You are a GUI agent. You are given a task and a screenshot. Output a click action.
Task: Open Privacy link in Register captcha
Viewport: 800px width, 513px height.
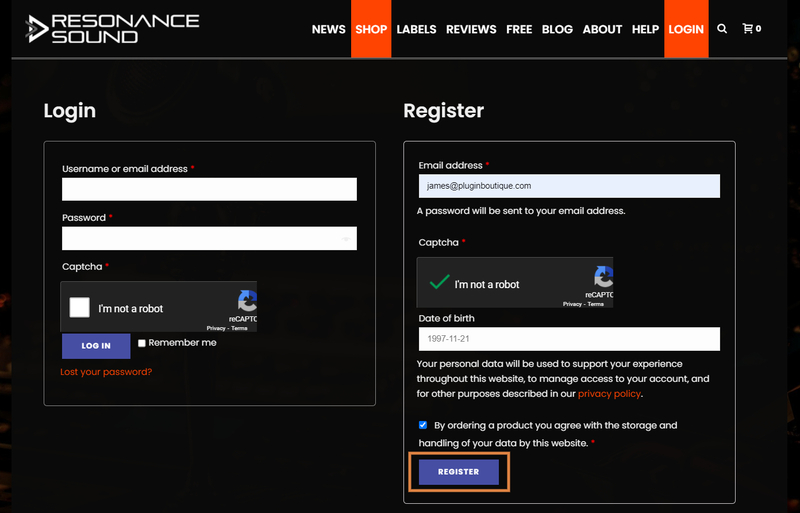(x=572, y=304)
